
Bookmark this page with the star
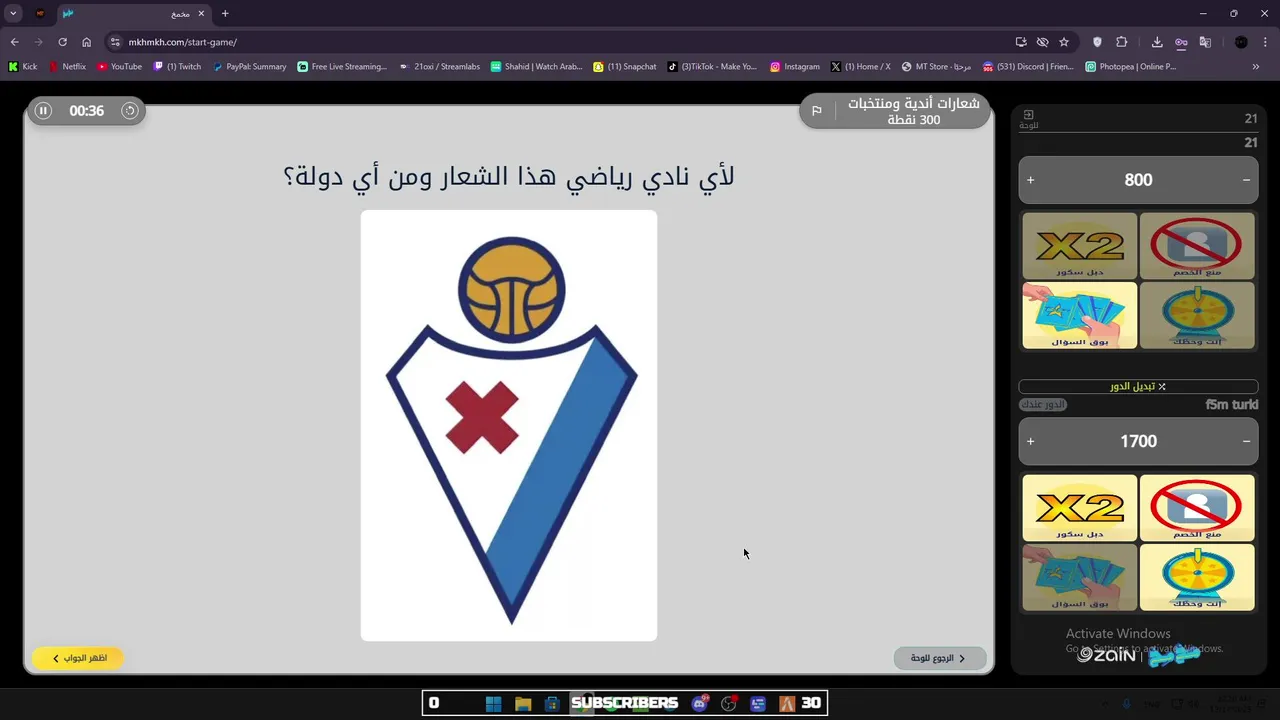(1064, 42)
